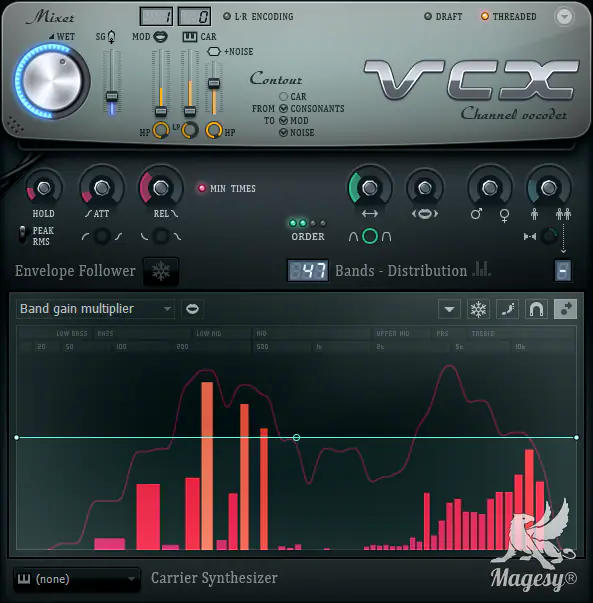The height and width of the screenshot is (603, 593).
Task: Click the green band shape ring knob
Action: (x=370, y=236)
